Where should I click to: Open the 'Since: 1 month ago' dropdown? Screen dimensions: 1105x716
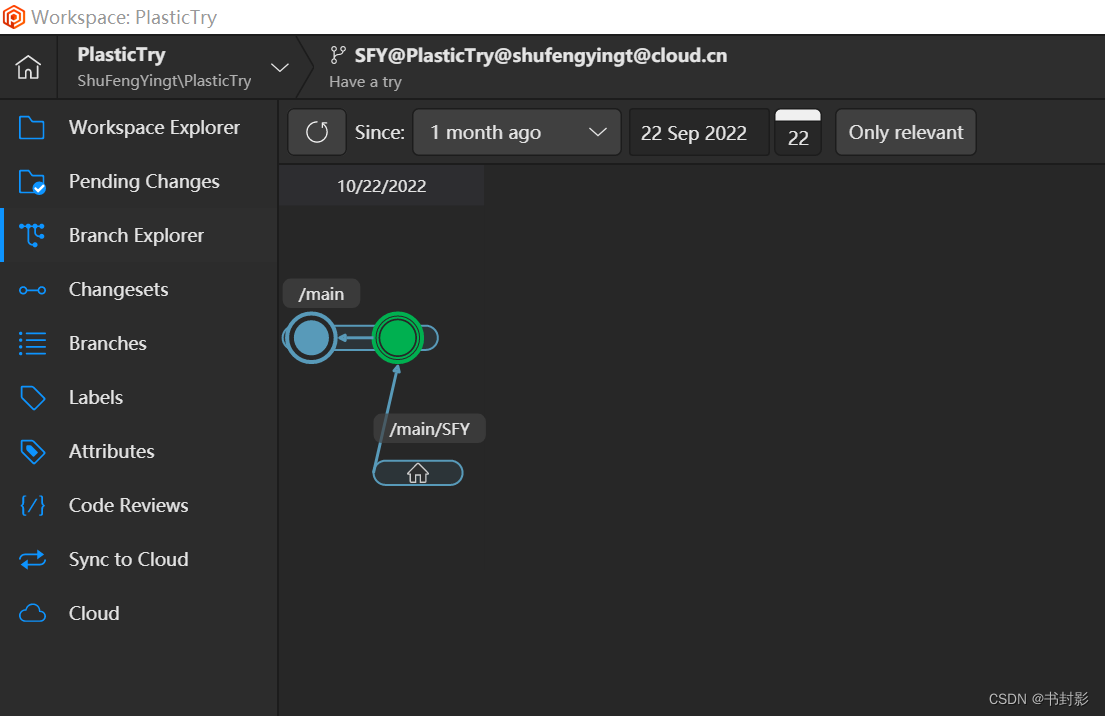pyautogui.click(x=517, y=132)
